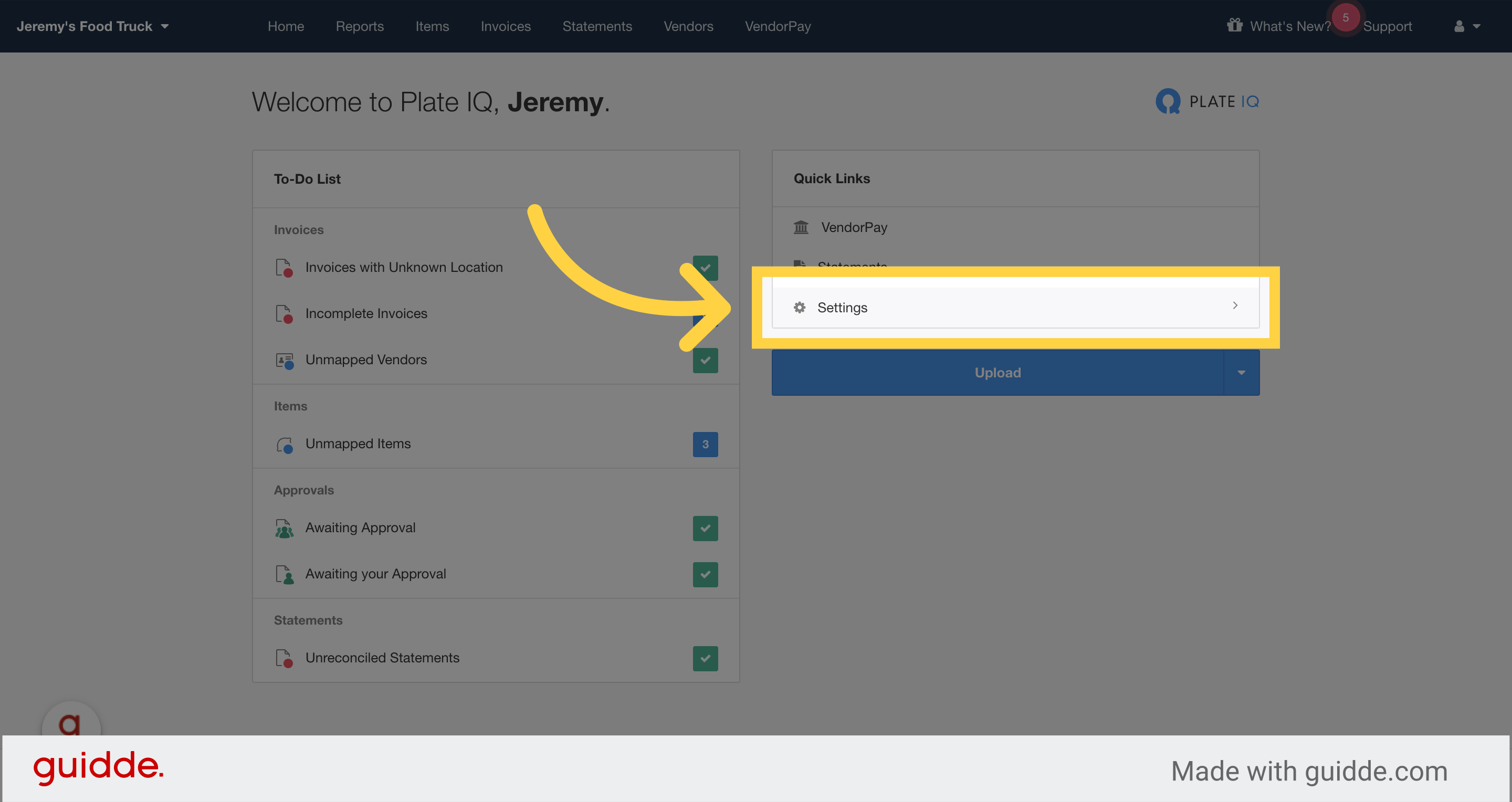Open VendorPay in top navigation
This screenshot has height=802, width=1512.
click(x=778, y=26)
